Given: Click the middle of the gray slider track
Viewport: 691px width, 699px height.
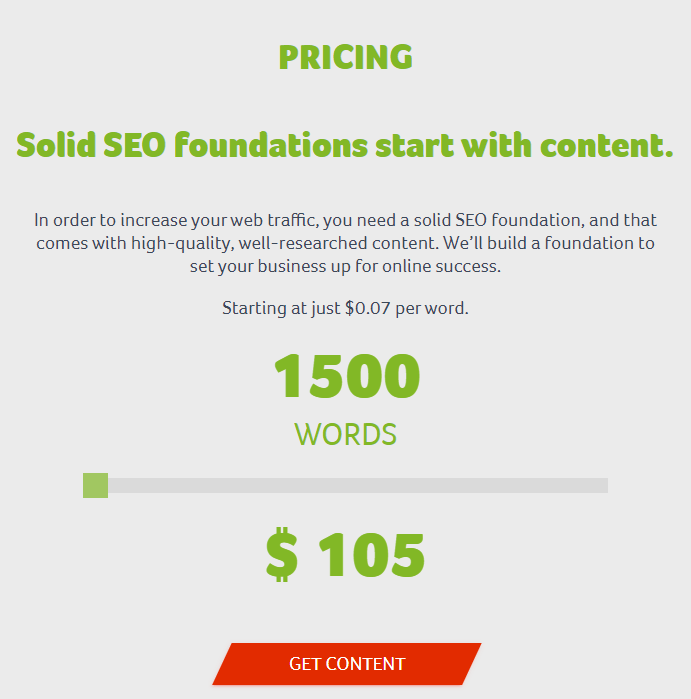Looking at the screenshot, I should [346, 485].
